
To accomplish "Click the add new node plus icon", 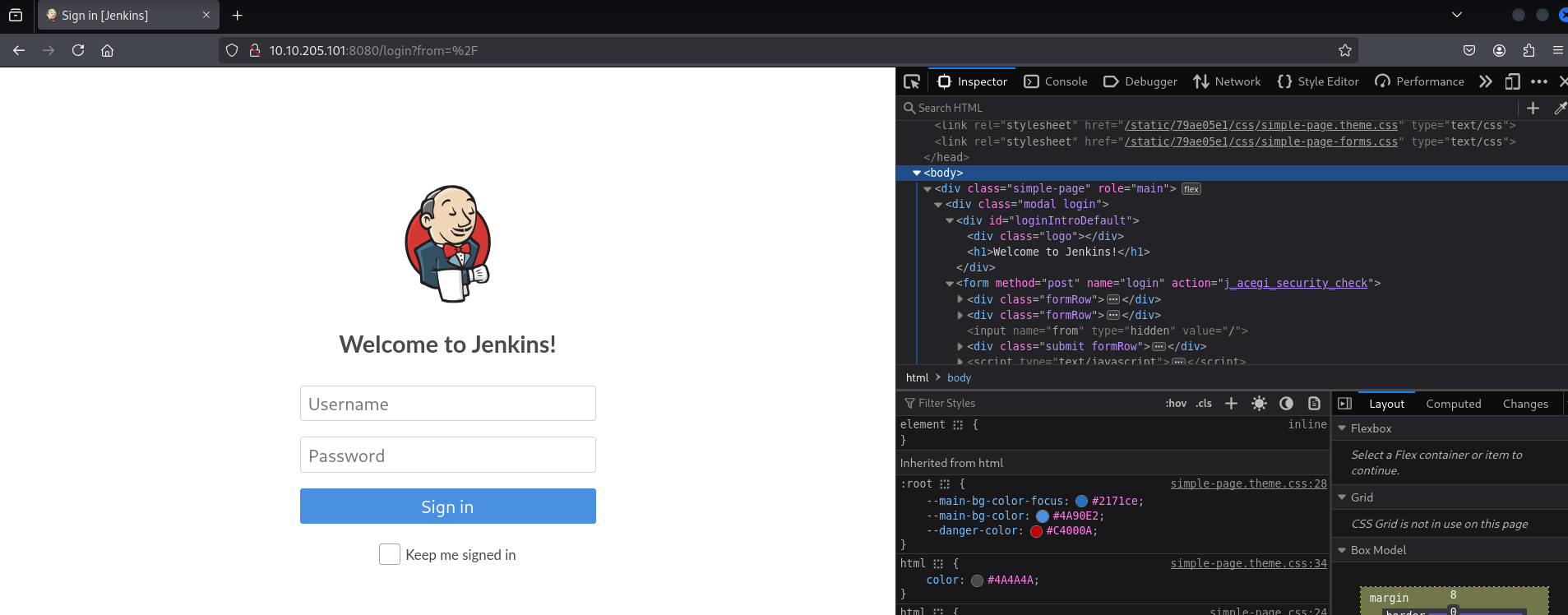I will 1533,108.
